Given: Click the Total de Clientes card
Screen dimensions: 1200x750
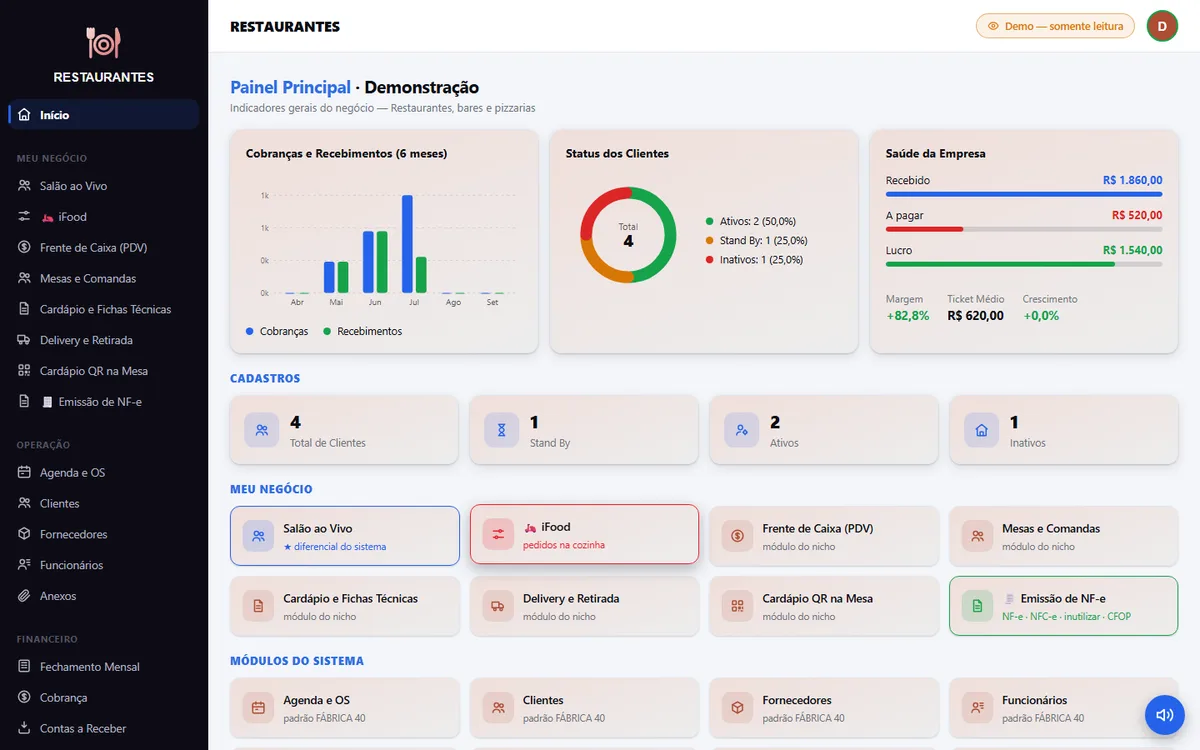Looking at the screenshot, I should [x=344, y=430].
